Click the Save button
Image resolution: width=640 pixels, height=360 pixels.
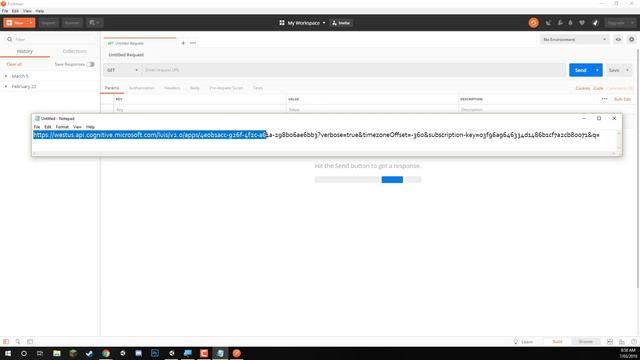coord(614,70)
